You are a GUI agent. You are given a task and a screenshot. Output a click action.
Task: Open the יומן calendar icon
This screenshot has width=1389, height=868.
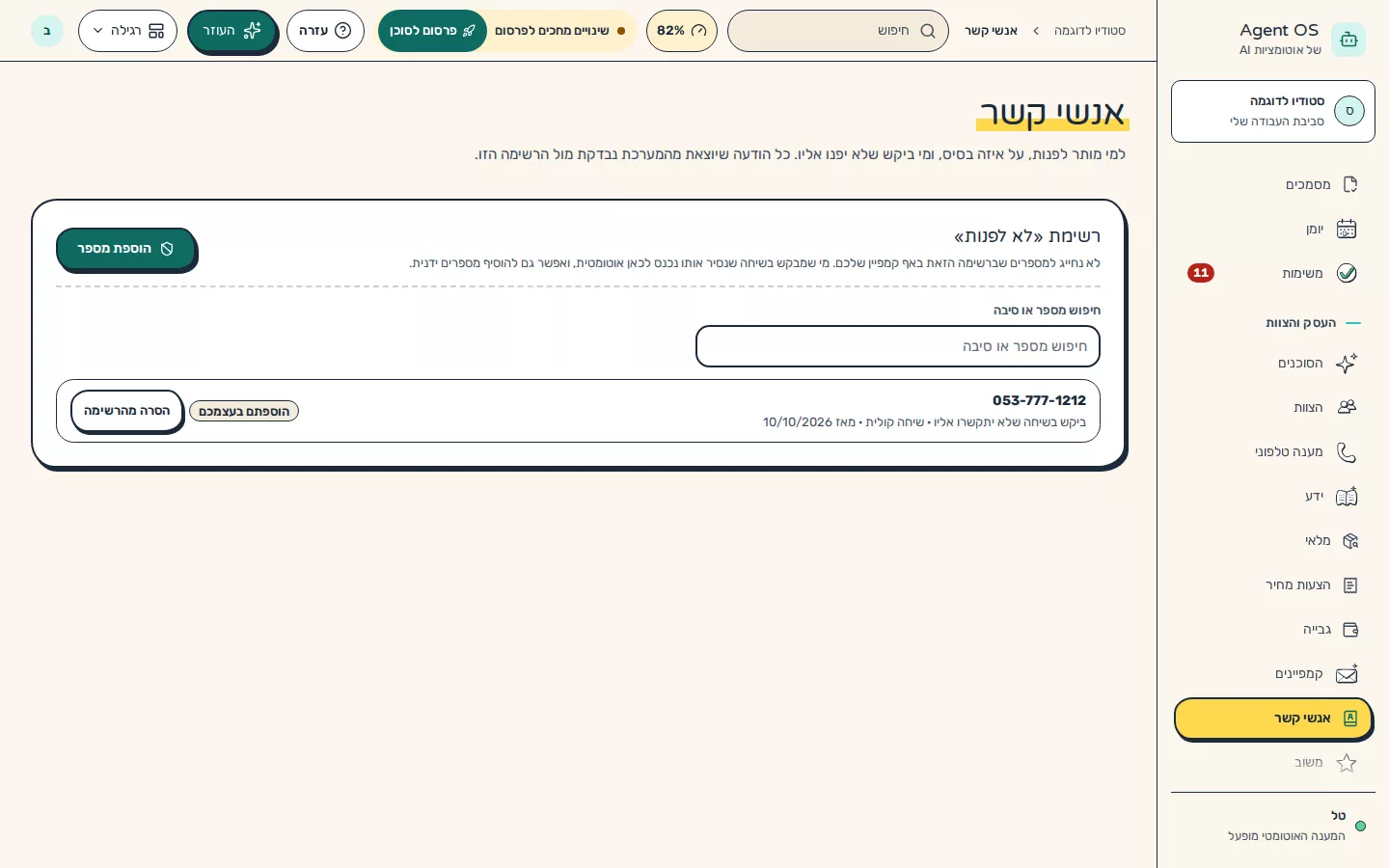(x=1348, y=229)
